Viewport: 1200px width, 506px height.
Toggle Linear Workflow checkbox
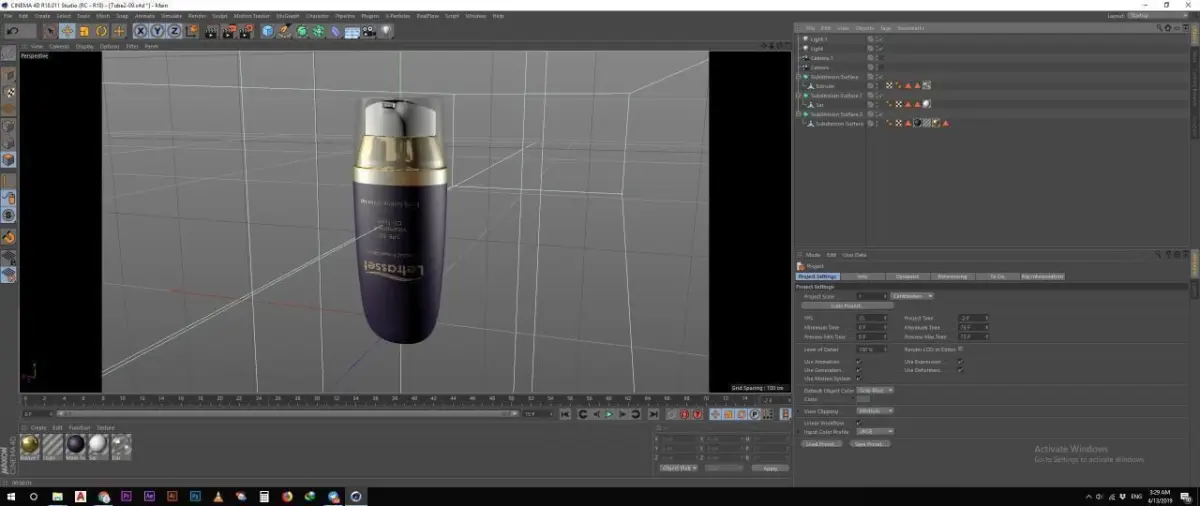tap(858, 423)
